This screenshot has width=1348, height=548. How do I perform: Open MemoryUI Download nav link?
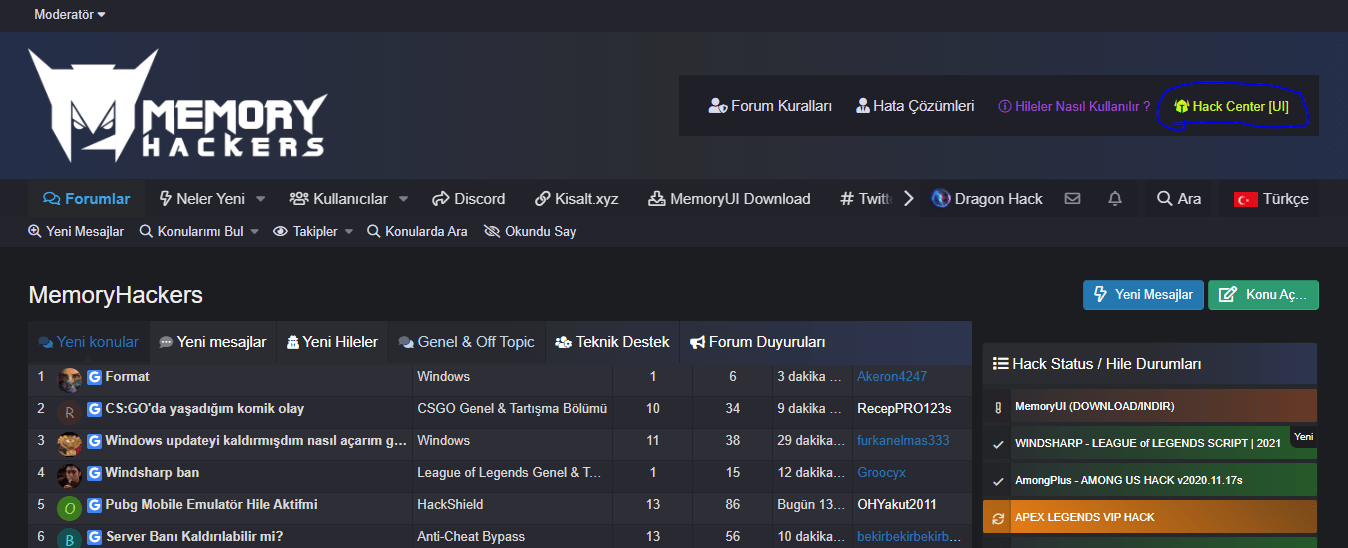(729, 198)
